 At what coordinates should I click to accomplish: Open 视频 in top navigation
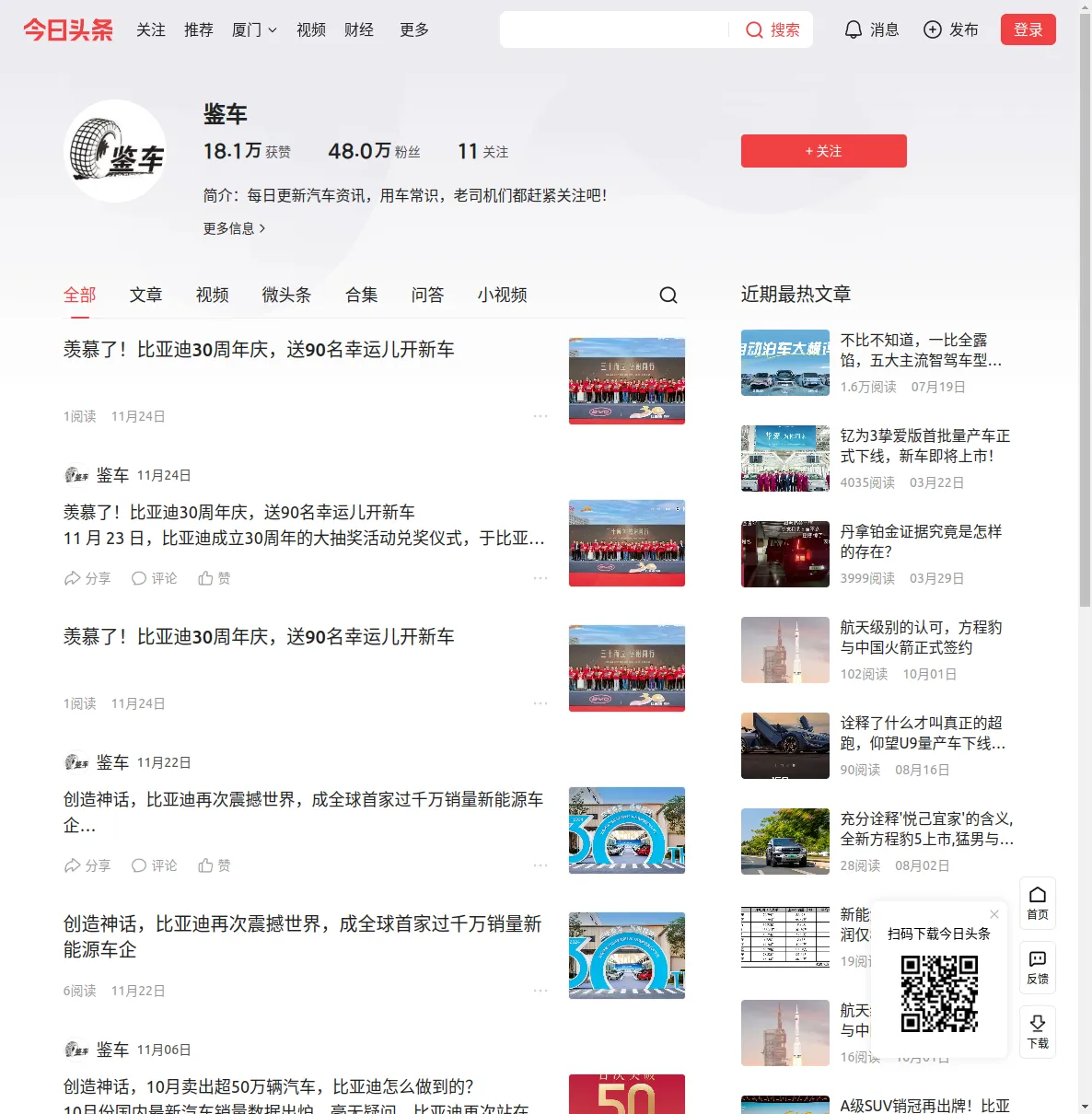click(x=311, y=29)
